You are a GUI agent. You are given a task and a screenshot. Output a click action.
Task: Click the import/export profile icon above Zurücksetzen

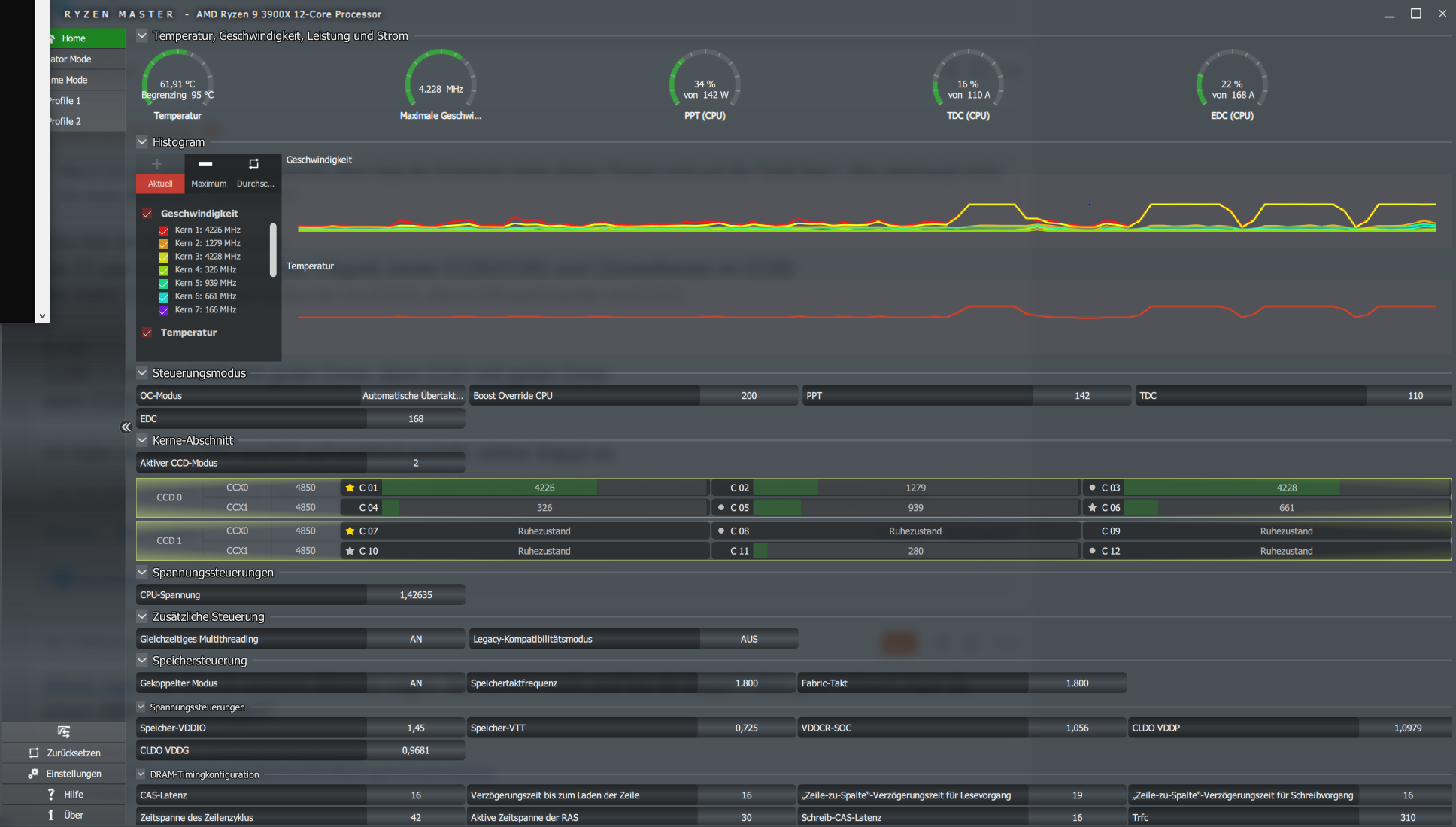[64, 731]
